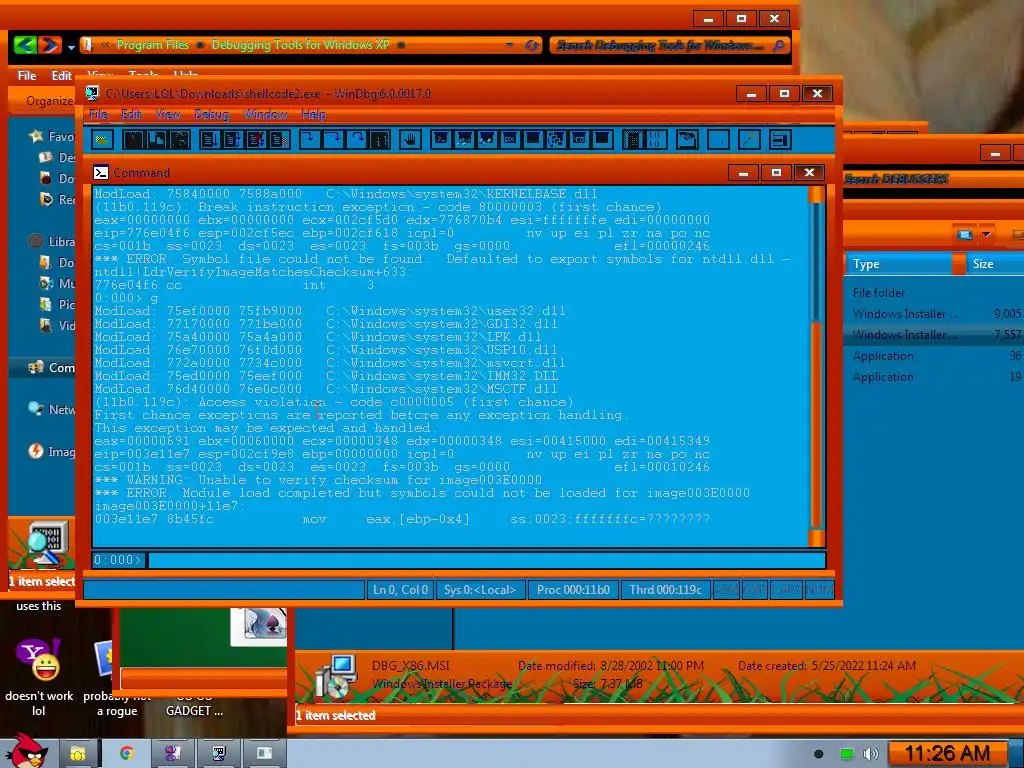Click the Size column header
1024x768 pixels.
tap(994, 264)
